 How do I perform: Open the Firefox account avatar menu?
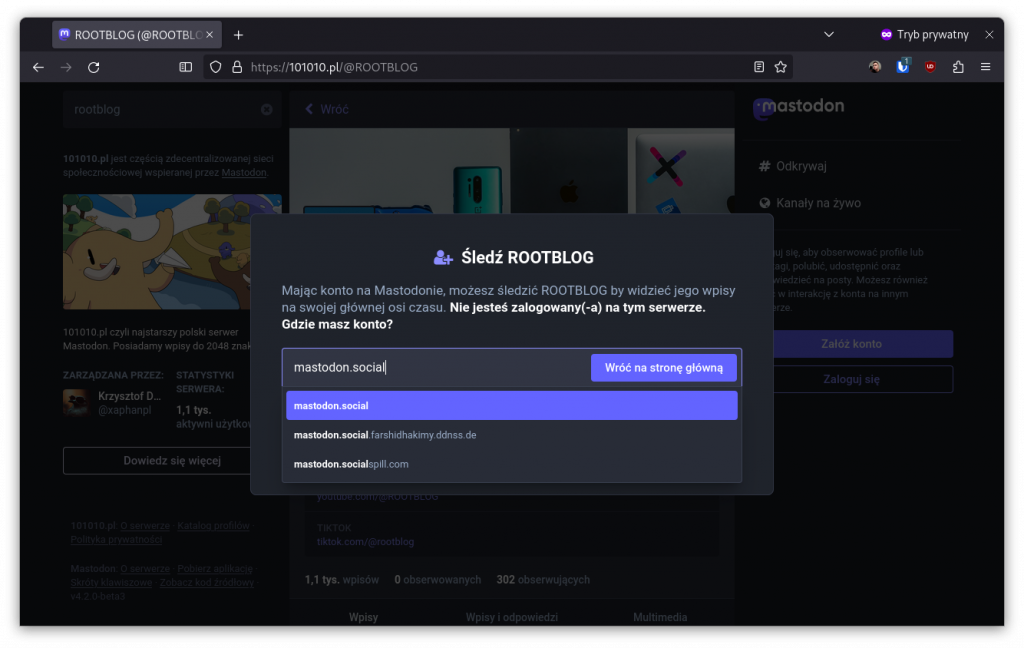(x=875, y=66)
